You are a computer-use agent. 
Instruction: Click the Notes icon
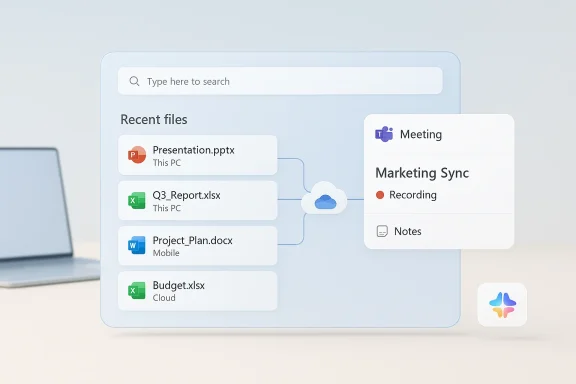tap(382, 231)
